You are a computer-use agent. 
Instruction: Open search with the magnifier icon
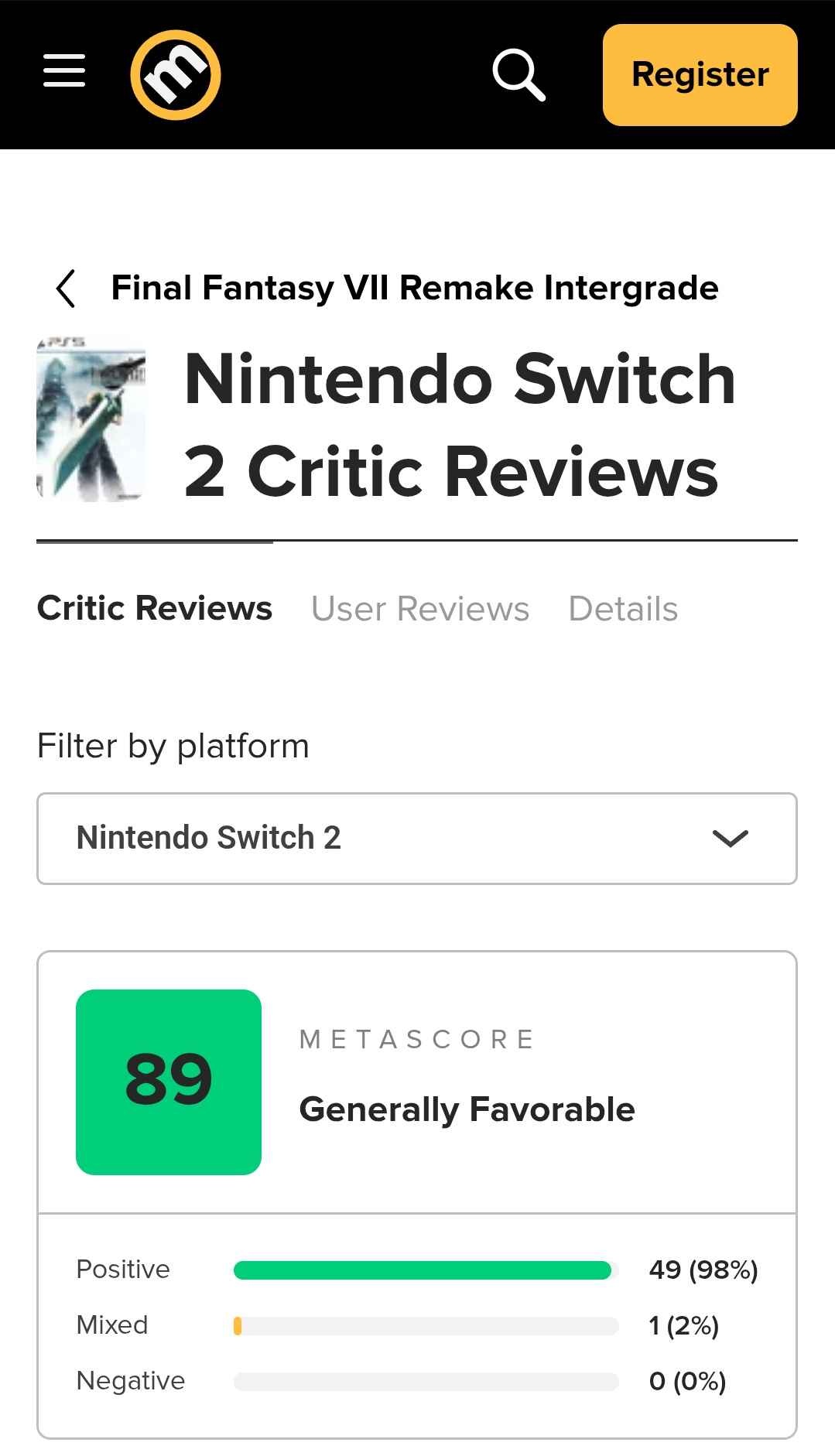(x=518, y=75)
